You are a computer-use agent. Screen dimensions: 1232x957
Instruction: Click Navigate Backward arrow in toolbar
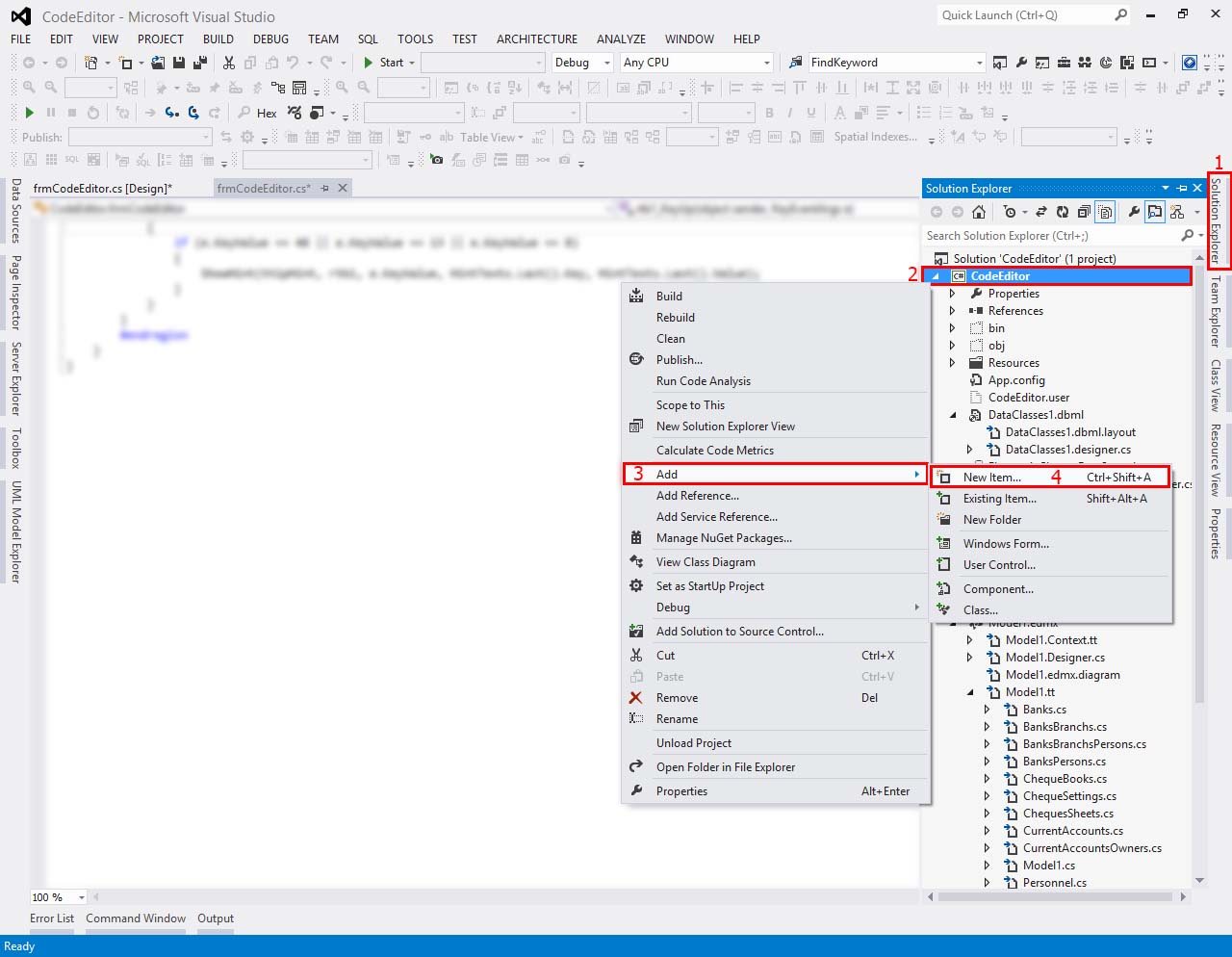click(x=29, y=63)
